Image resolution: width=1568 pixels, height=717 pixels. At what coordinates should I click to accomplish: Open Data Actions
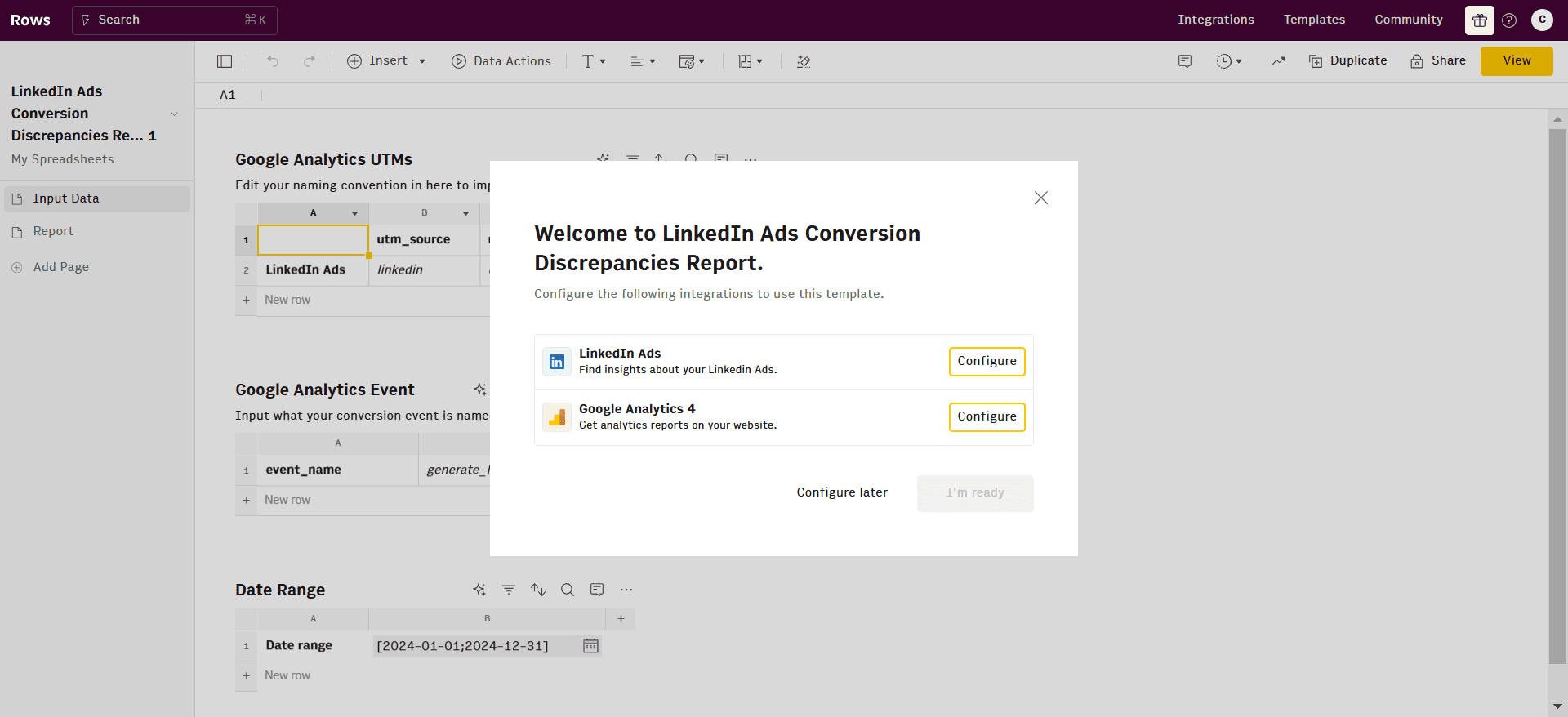(501, 61)
